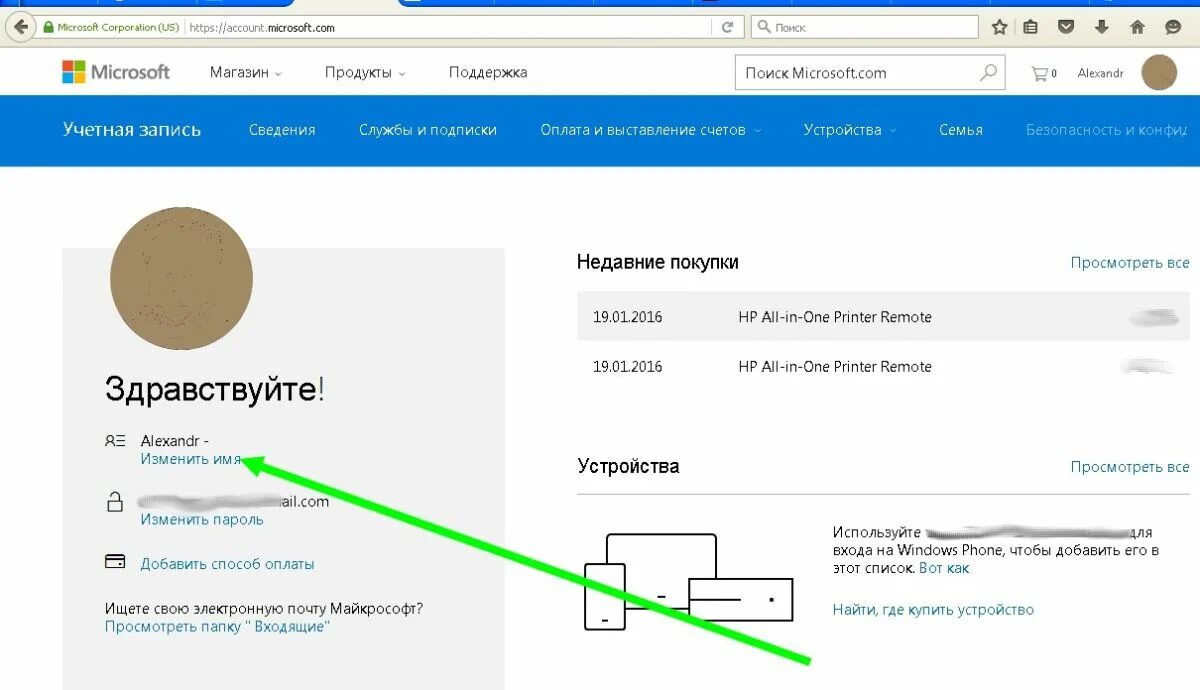
Task: Click the magnifier in Microsoft.com search box
Action: 988,72
